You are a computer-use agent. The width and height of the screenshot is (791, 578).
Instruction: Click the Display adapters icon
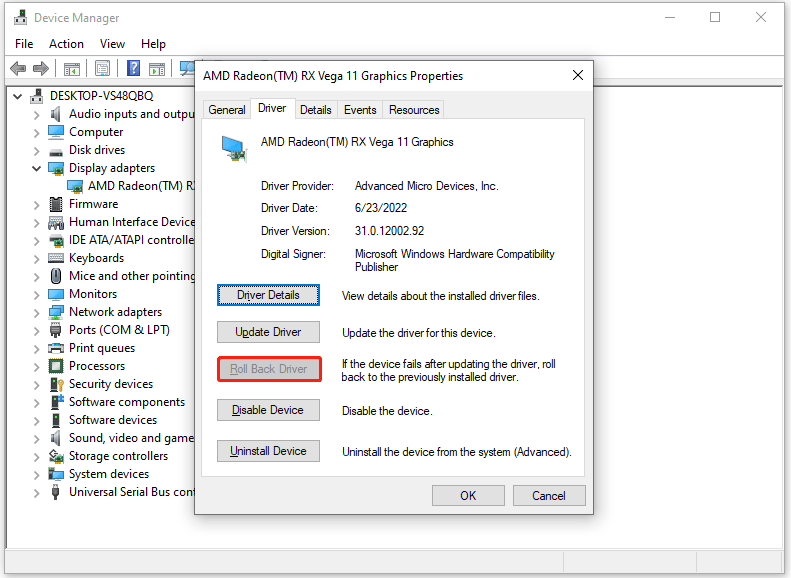(55, 168)
